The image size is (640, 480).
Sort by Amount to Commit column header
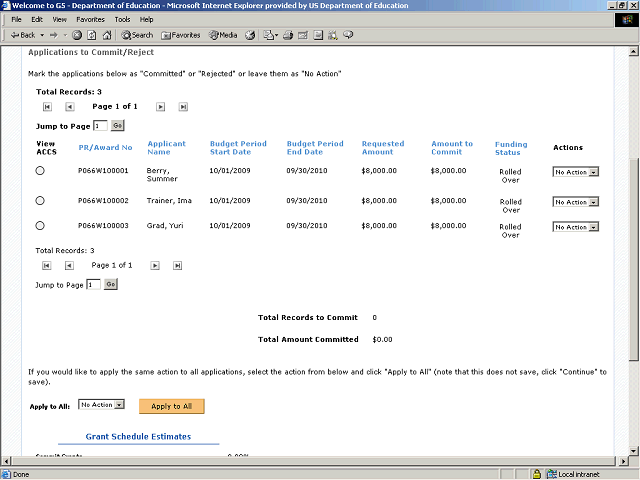[452, 148]
